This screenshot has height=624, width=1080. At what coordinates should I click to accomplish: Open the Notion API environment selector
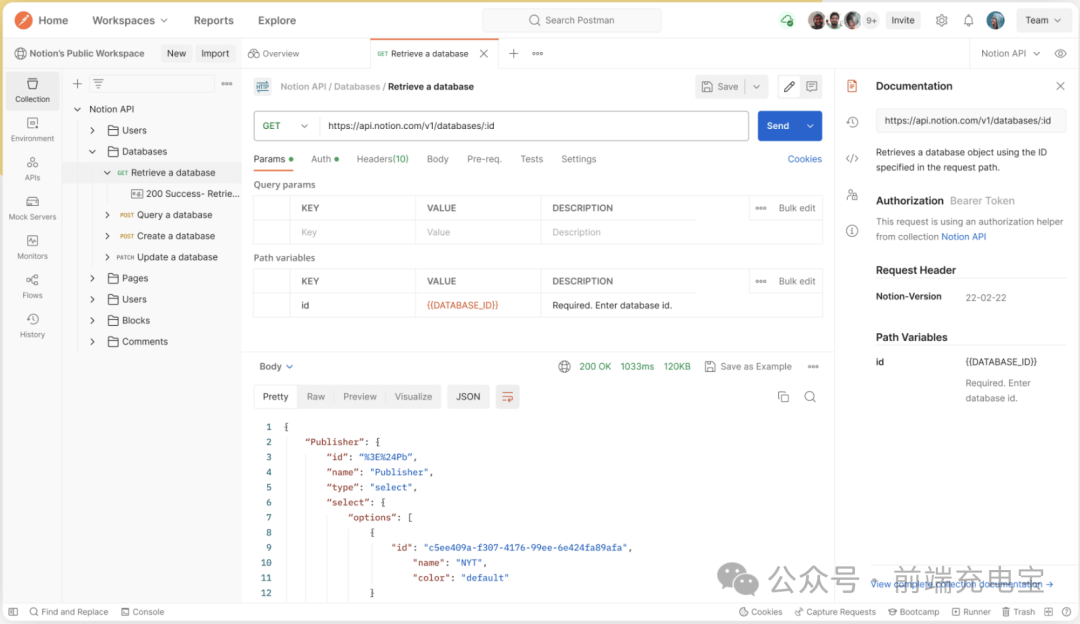point(1010,53)
